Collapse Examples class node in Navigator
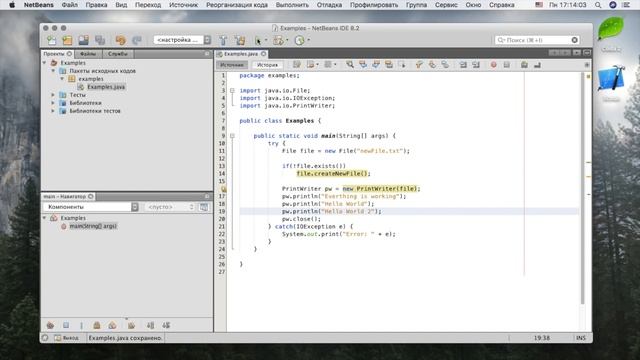This screenshot has height=360, width=640. (x=44, y=218)
